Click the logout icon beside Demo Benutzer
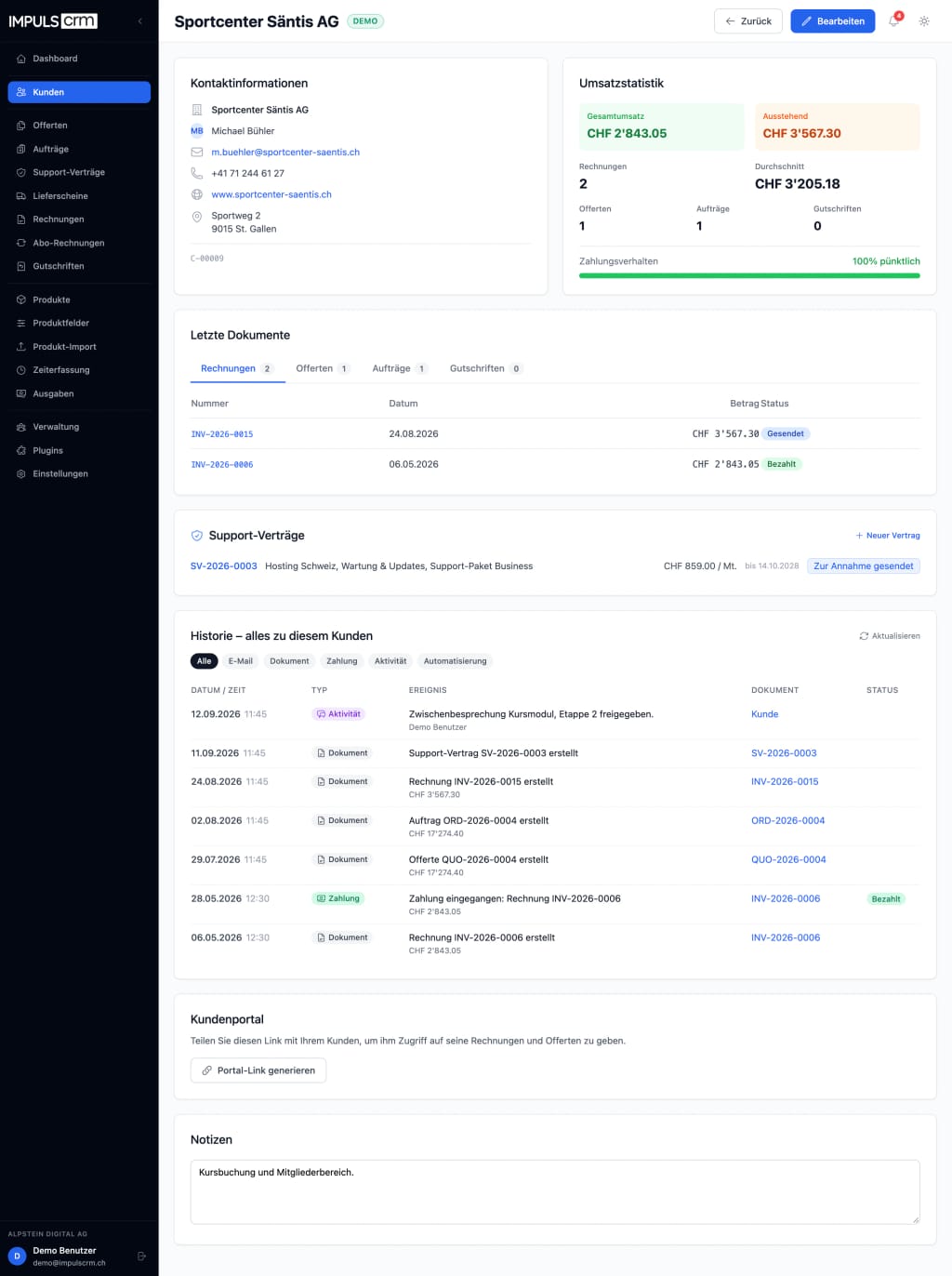 tap(142, 1256)
